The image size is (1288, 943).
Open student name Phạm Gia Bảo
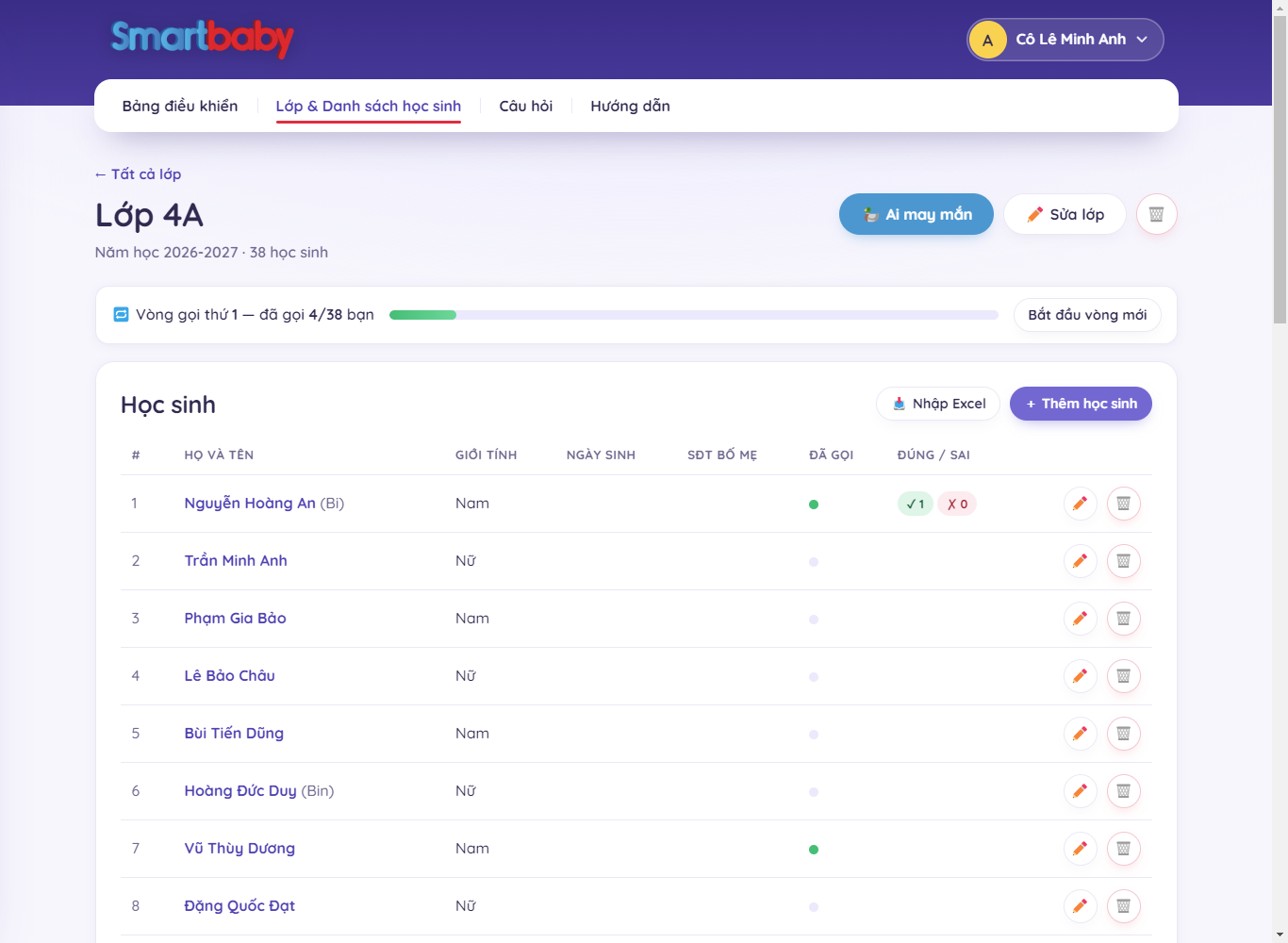tap(236, 619)
